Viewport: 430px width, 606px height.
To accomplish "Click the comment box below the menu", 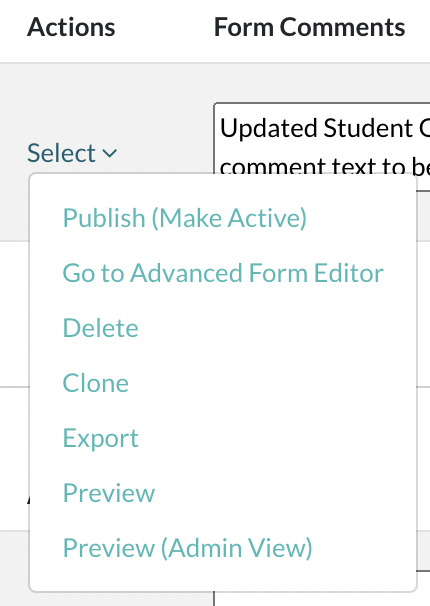I will (322, 598).
